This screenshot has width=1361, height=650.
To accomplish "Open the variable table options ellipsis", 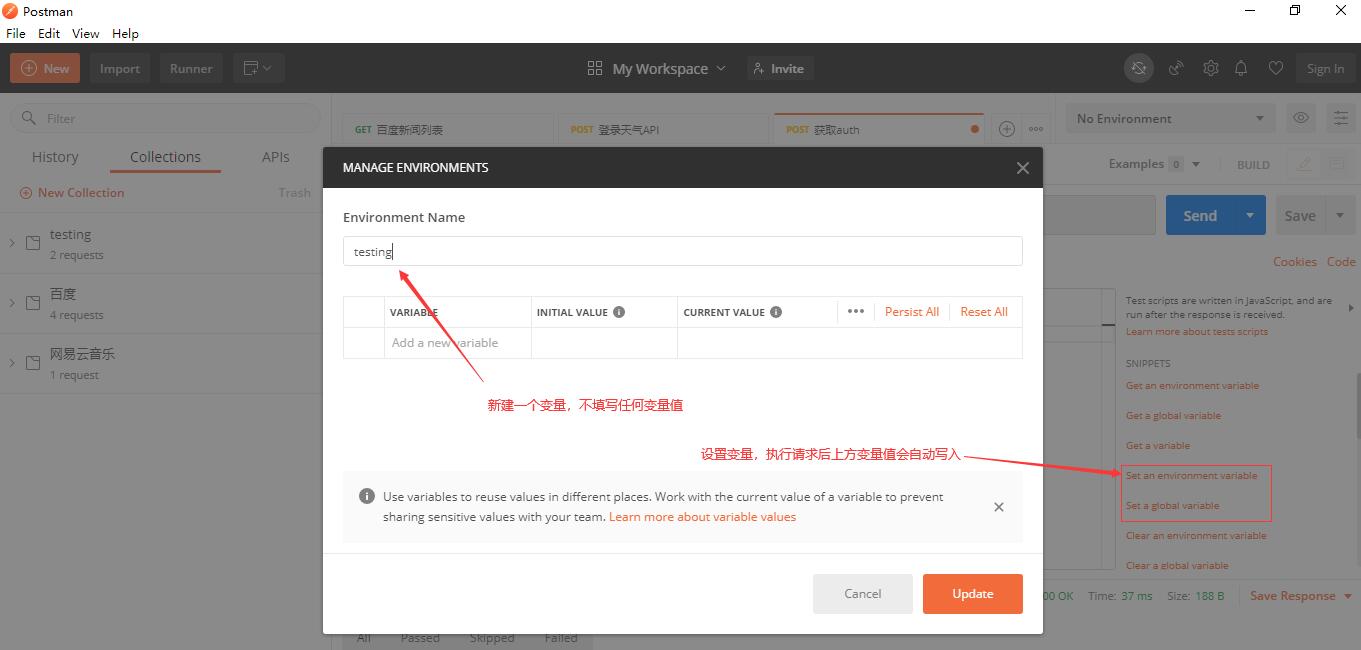I will coord(855,312).
